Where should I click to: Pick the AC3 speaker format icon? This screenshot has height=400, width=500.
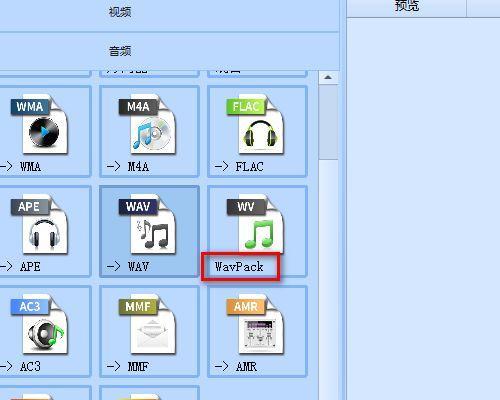tap(40, 325)
